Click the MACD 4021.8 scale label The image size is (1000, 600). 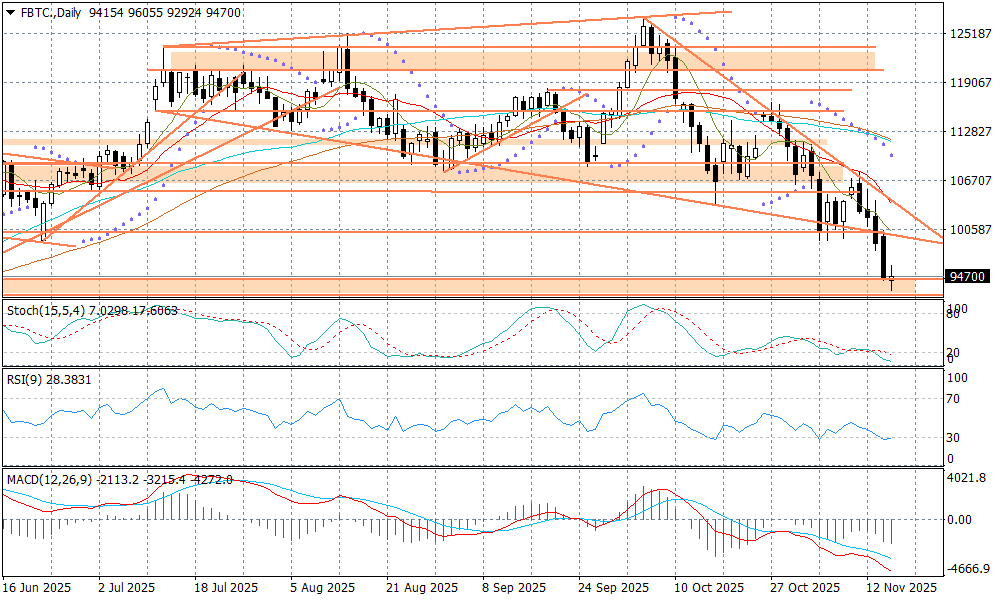pos(967,478)
